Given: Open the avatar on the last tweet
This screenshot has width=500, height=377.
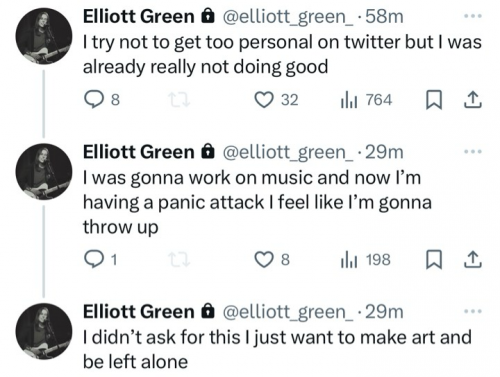Looking at the screenshot, I should click(x=44, y=331).
